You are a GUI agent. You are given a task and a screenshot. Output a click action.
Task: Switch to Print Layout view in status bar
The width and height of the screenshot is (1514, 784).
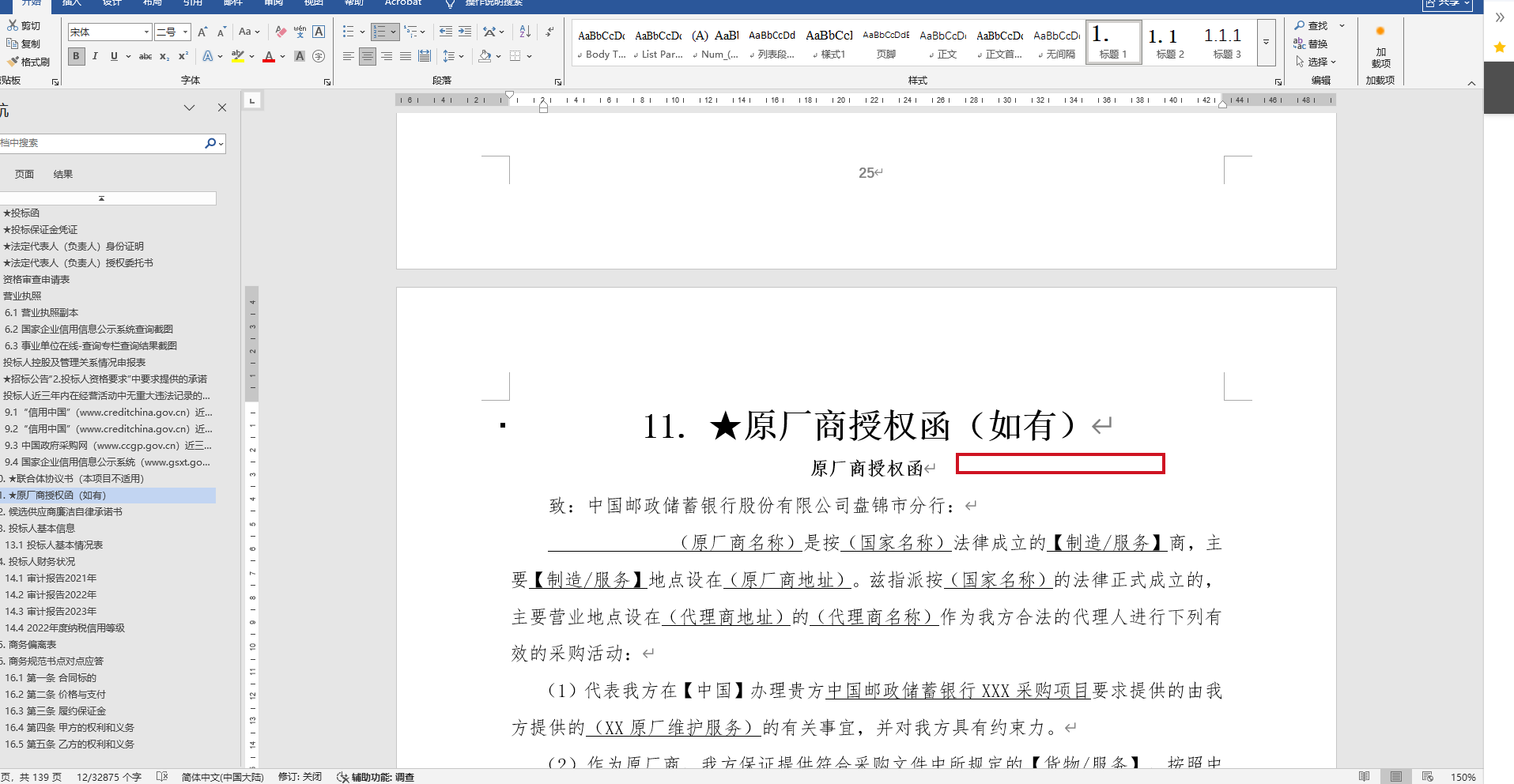pos(1396,777)
